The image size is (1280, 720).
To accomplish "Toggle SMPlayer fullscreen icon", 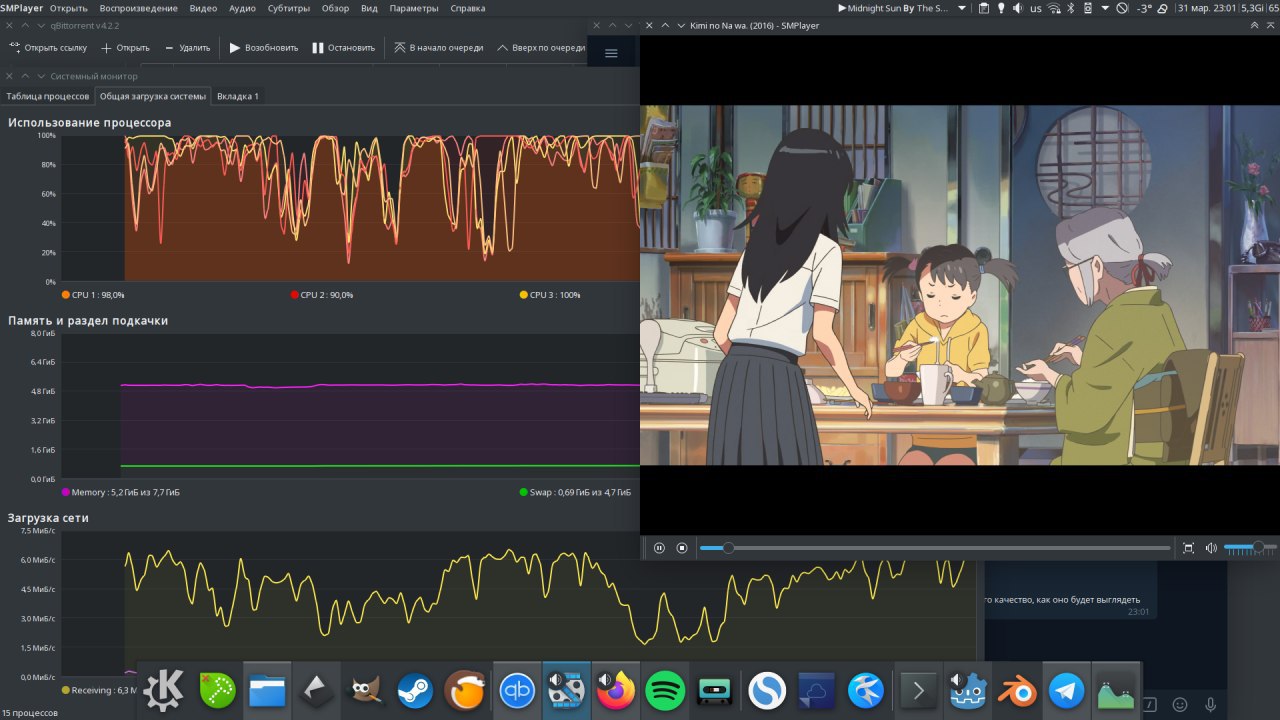I will pyautogui.click(x=1188, y=548).
